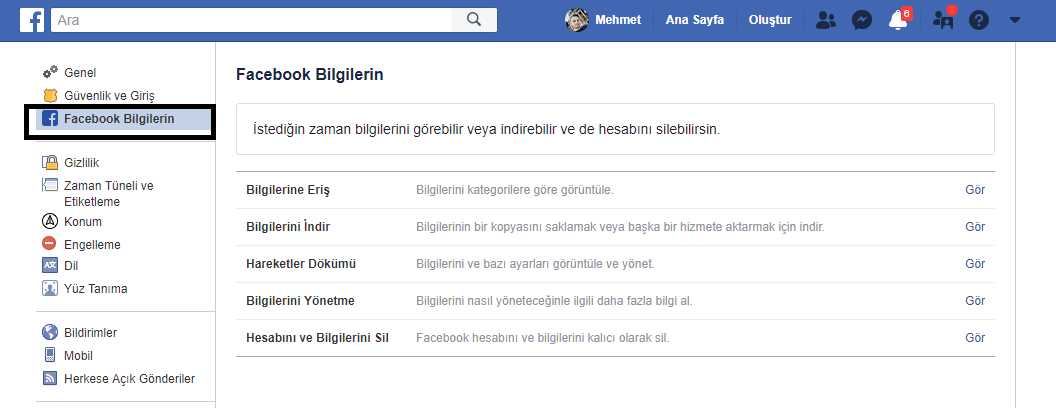Click 'Bilgilerini kategorilere göre görüntüle.' description

point(515,190)
